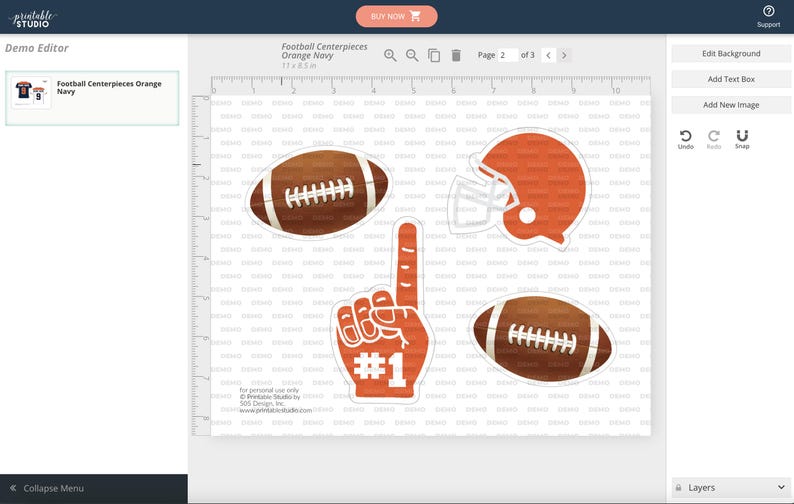The width and height of the screenshot is (794, 504).
Task: Click the 'Demo Editor' heading
Action: click(37, 48)
